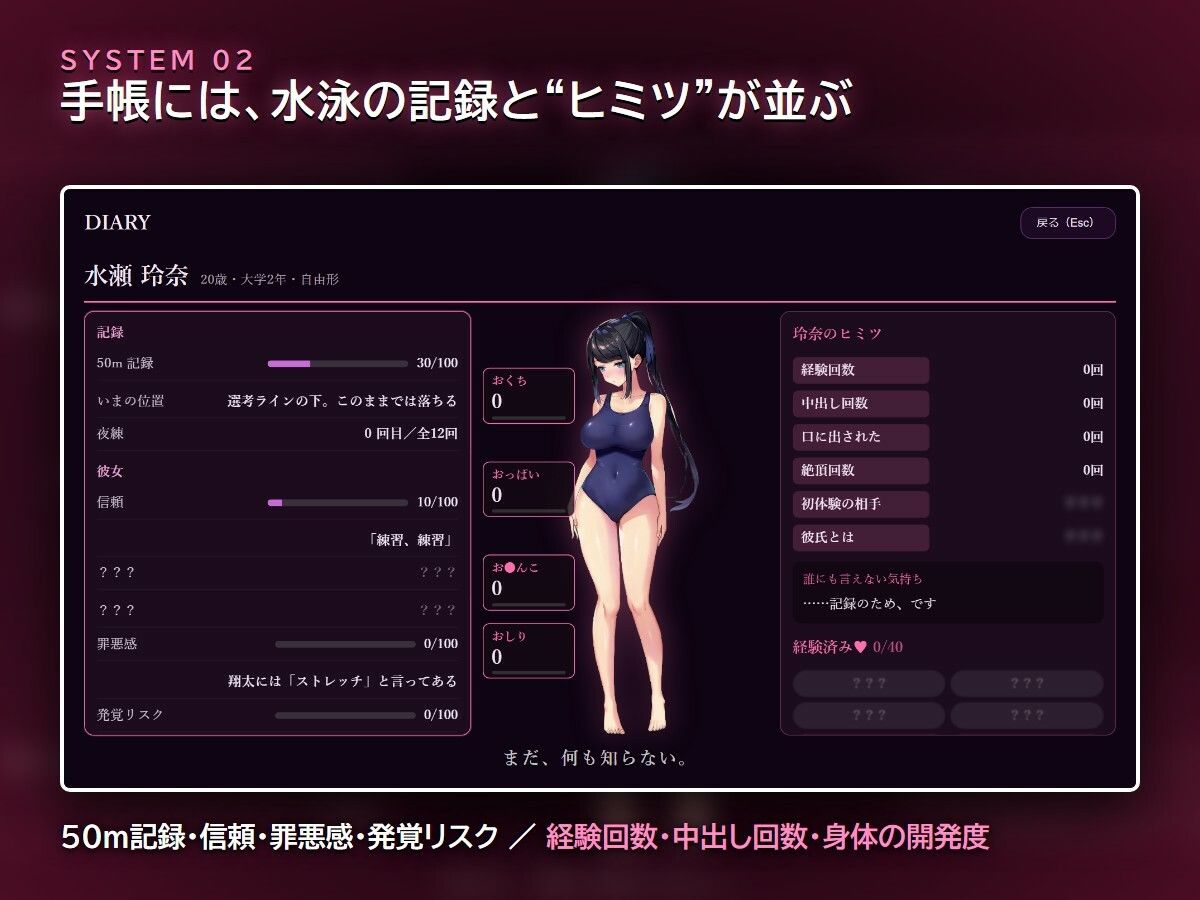1200x900 pixels.
Task: Select the いまの位置 row label
Action: click(x=130, y=401)
